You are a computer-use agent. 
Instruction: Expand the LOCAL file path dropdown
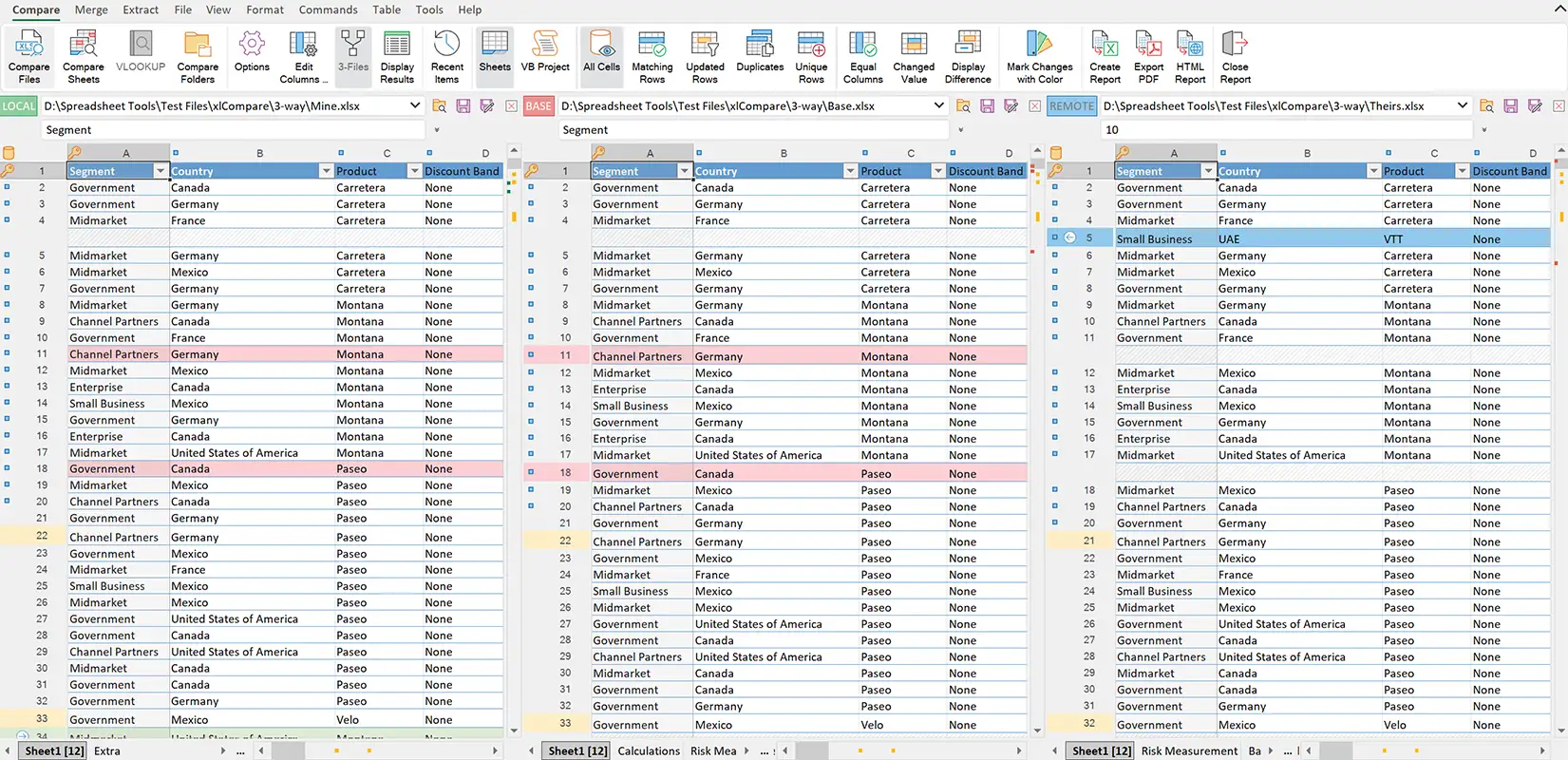click(415, 105)
